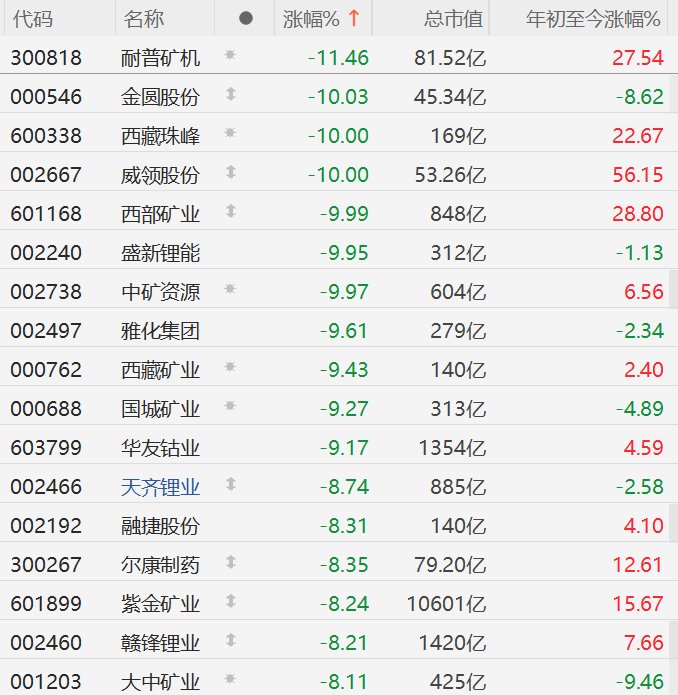Click year-to-date value 56.15
This screenshot has width=678, height=695.
click(638, 175)
